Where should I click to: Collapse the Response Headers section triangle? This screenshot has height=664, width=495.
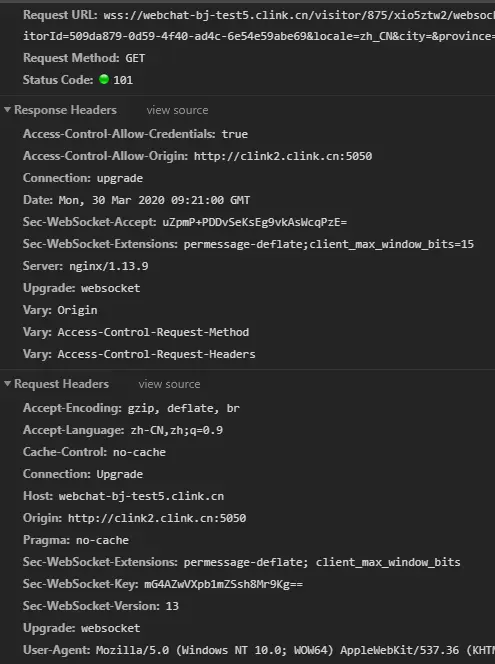[7, 110]
